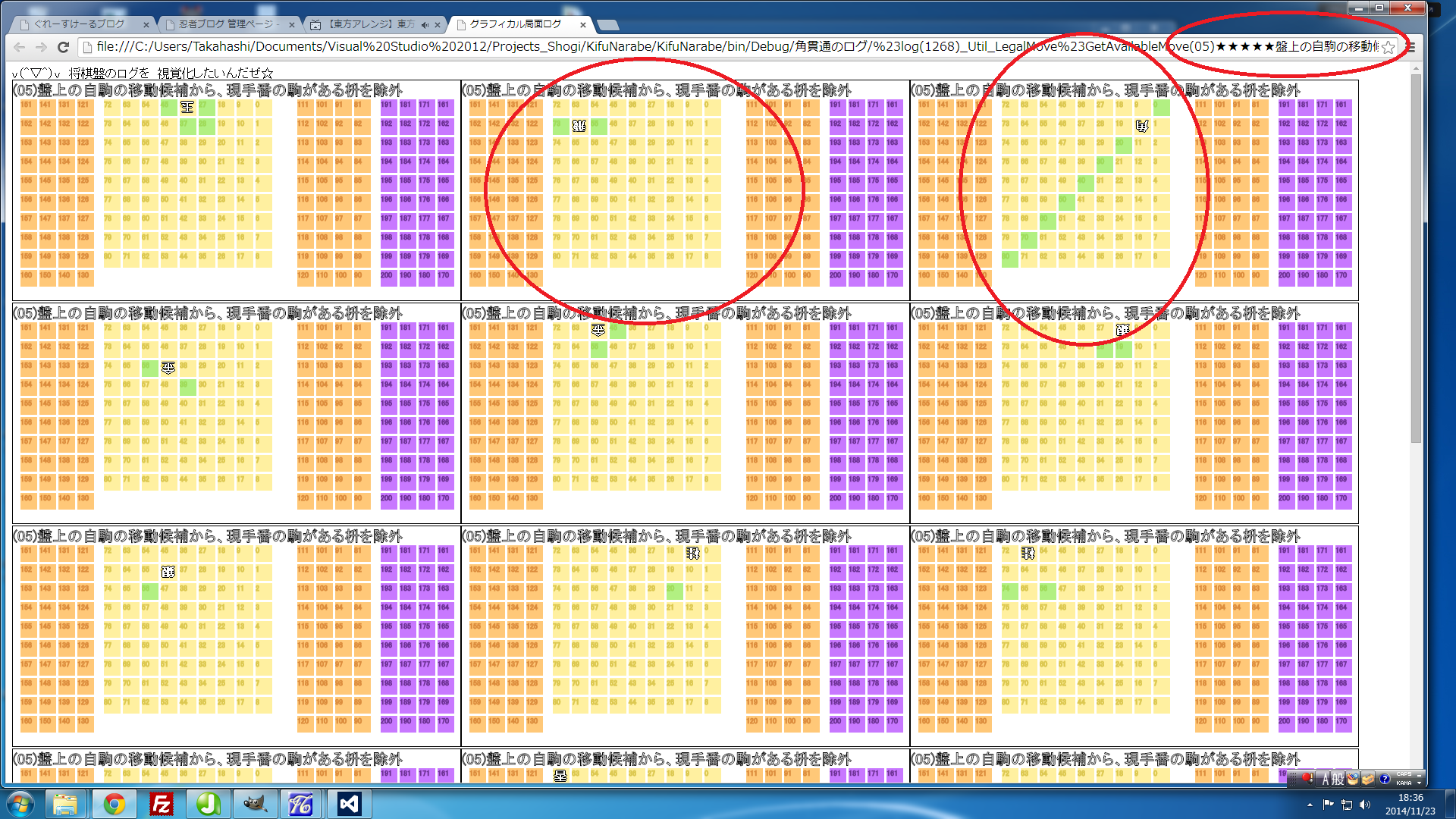Open Visual Studio from the taskbar

[348, 804]
